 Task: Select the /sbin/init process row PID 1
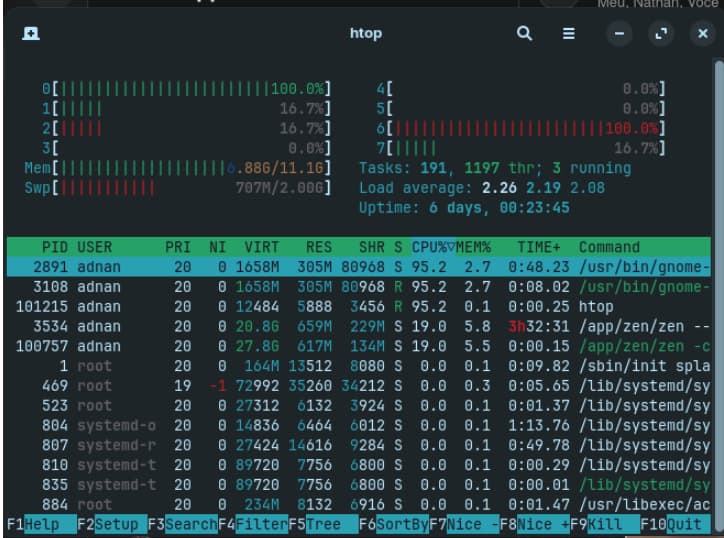(359, 366)
